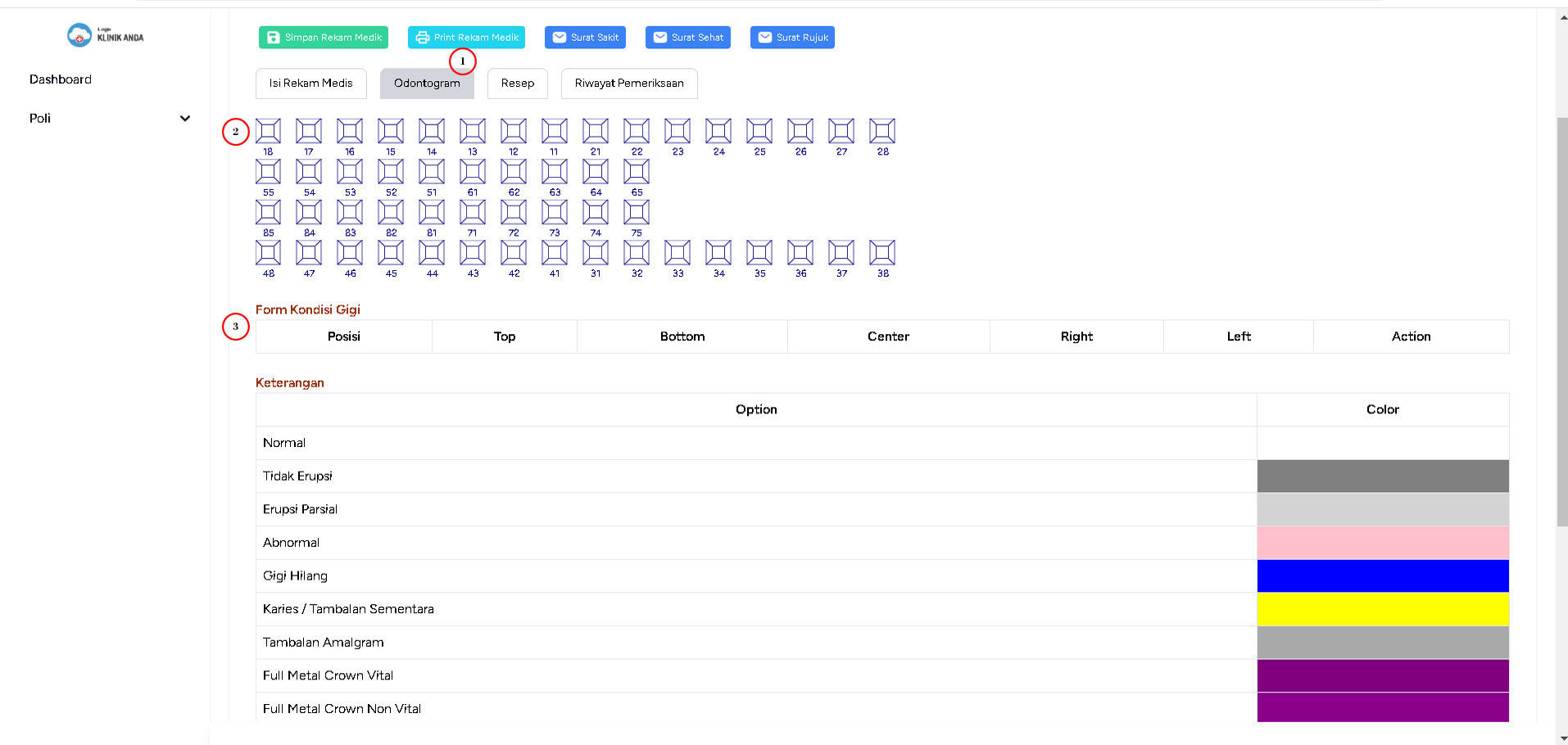The image size is (1568, 745).
Task: Click the yellow Karies color swatch
Action: click(x=1382, y=609)
